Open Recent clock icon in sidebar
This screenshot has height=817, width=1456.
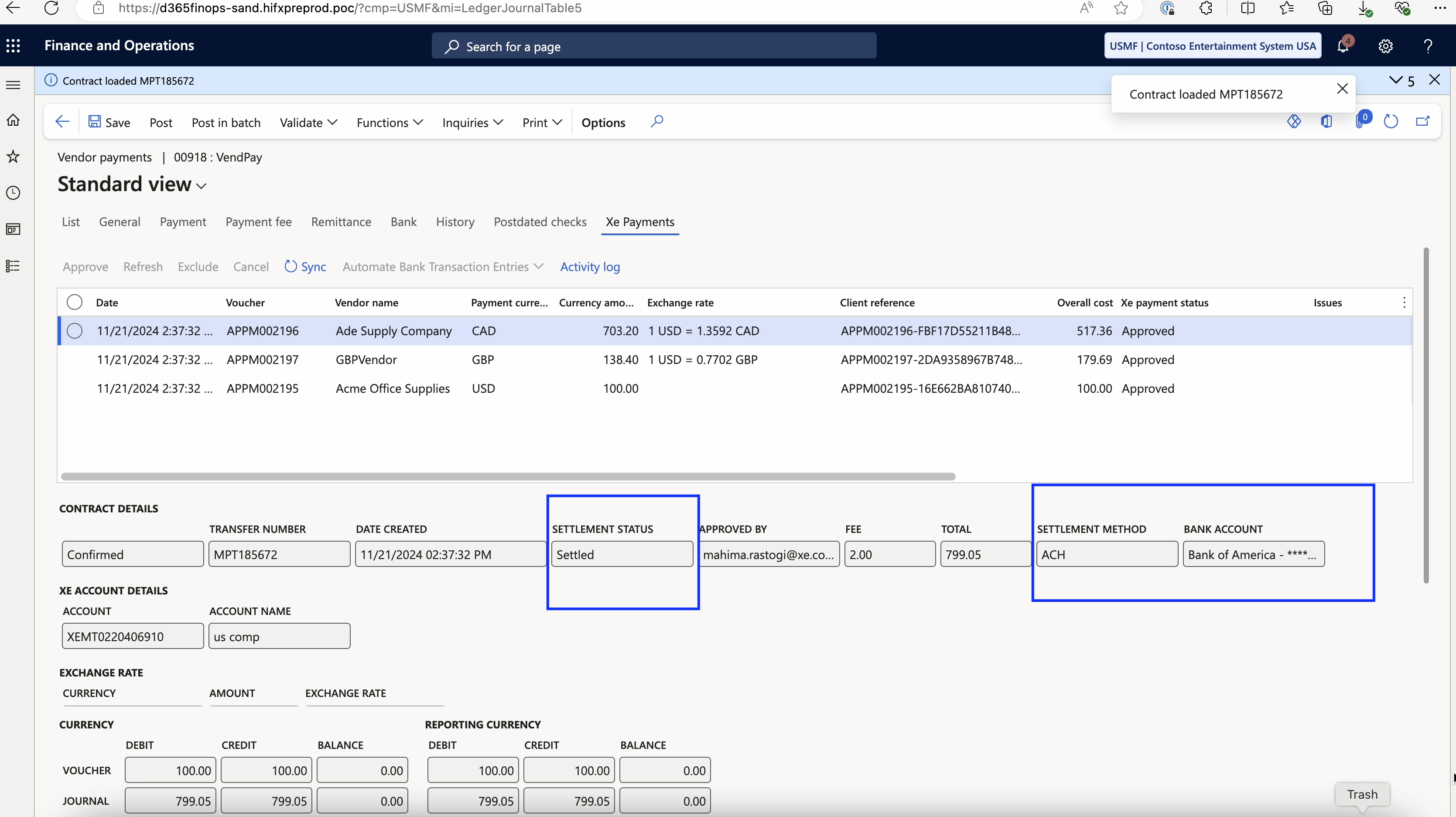pyautogui.click(x=13, y=193)
